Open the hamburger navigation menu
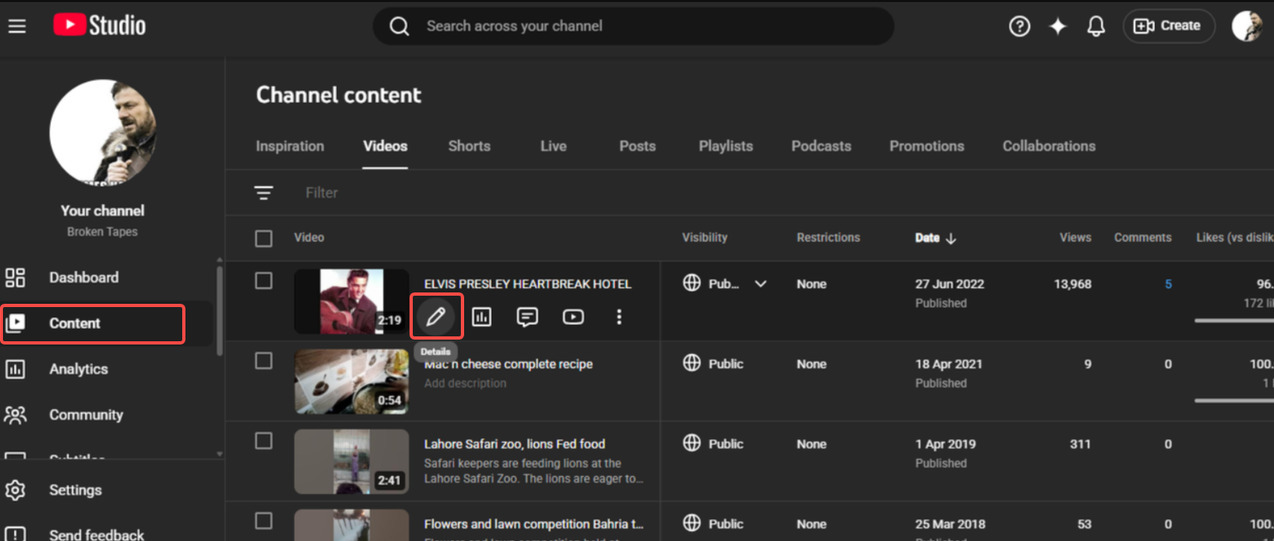Screen dimensions: 1274x541 click(17, 26)
